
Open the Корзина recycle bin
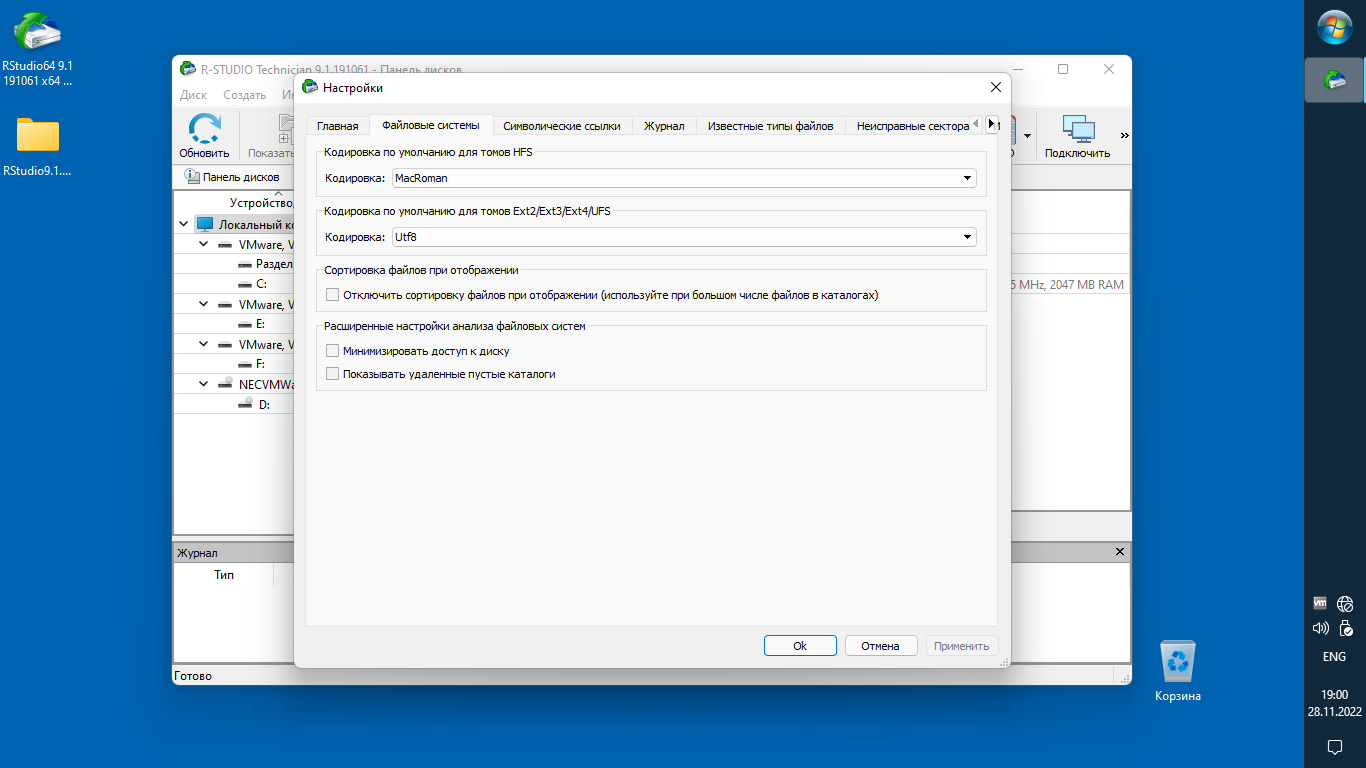click(1177, 662)
